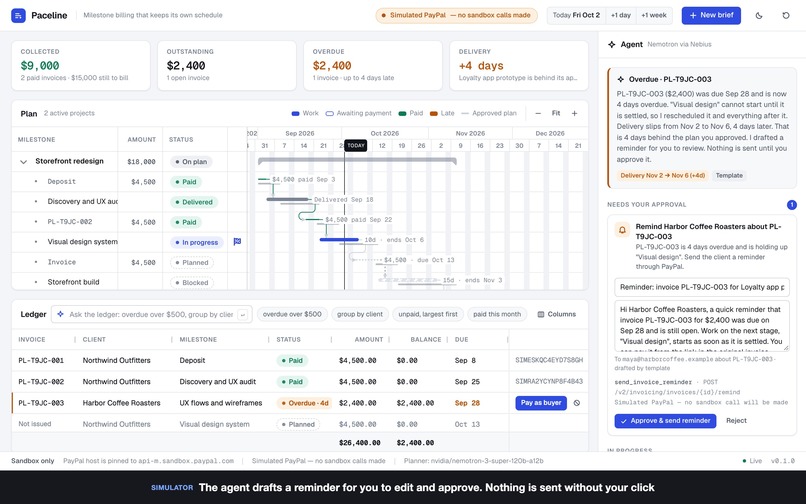Select ledger row PL-T9JC-001
The width and height of the screenshot is (806, 504).
tap(300, 361)
